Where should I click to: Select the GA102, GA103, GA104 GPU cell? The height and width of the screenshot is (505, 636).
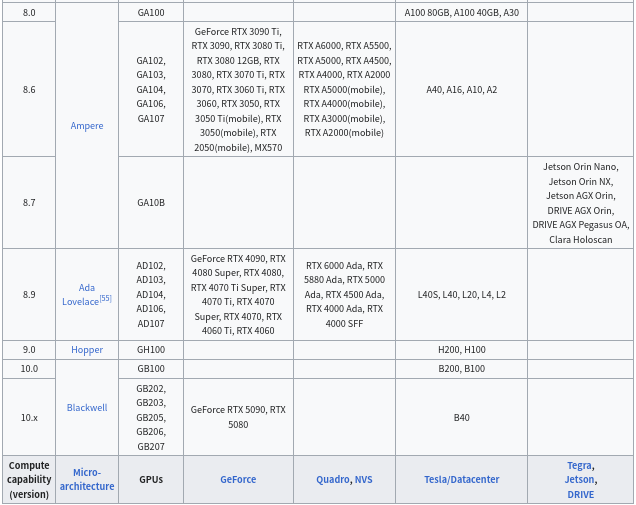coord(151,89)
